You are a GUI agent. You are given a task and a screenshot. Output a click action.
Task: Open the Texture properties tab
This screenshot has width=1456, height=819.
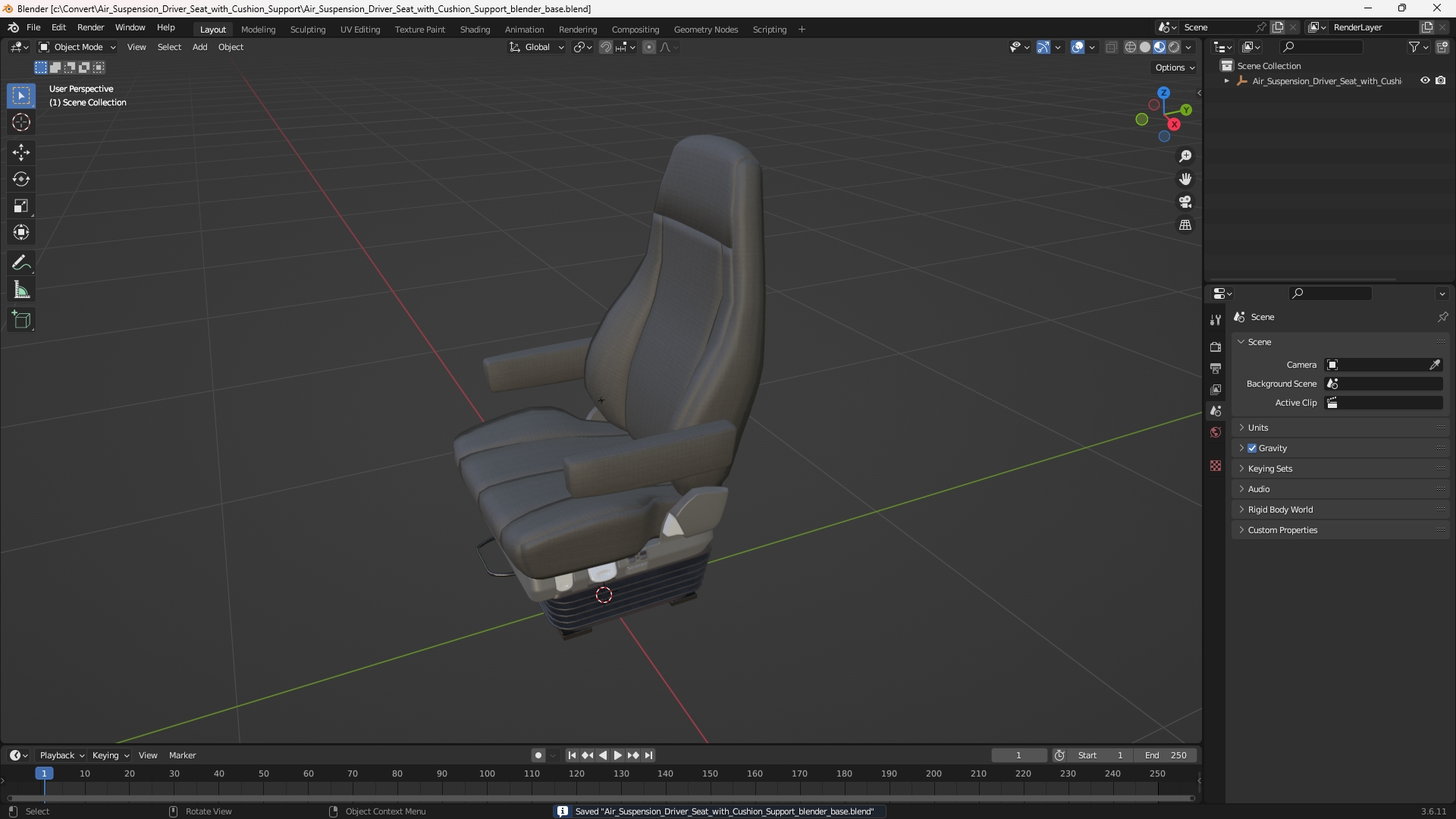1216,466
